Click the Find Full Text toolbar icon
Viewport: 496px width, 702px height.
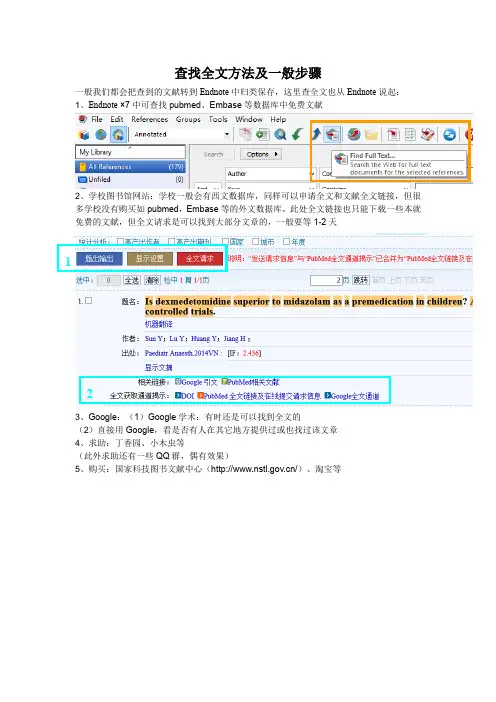[x=332, y=134]
